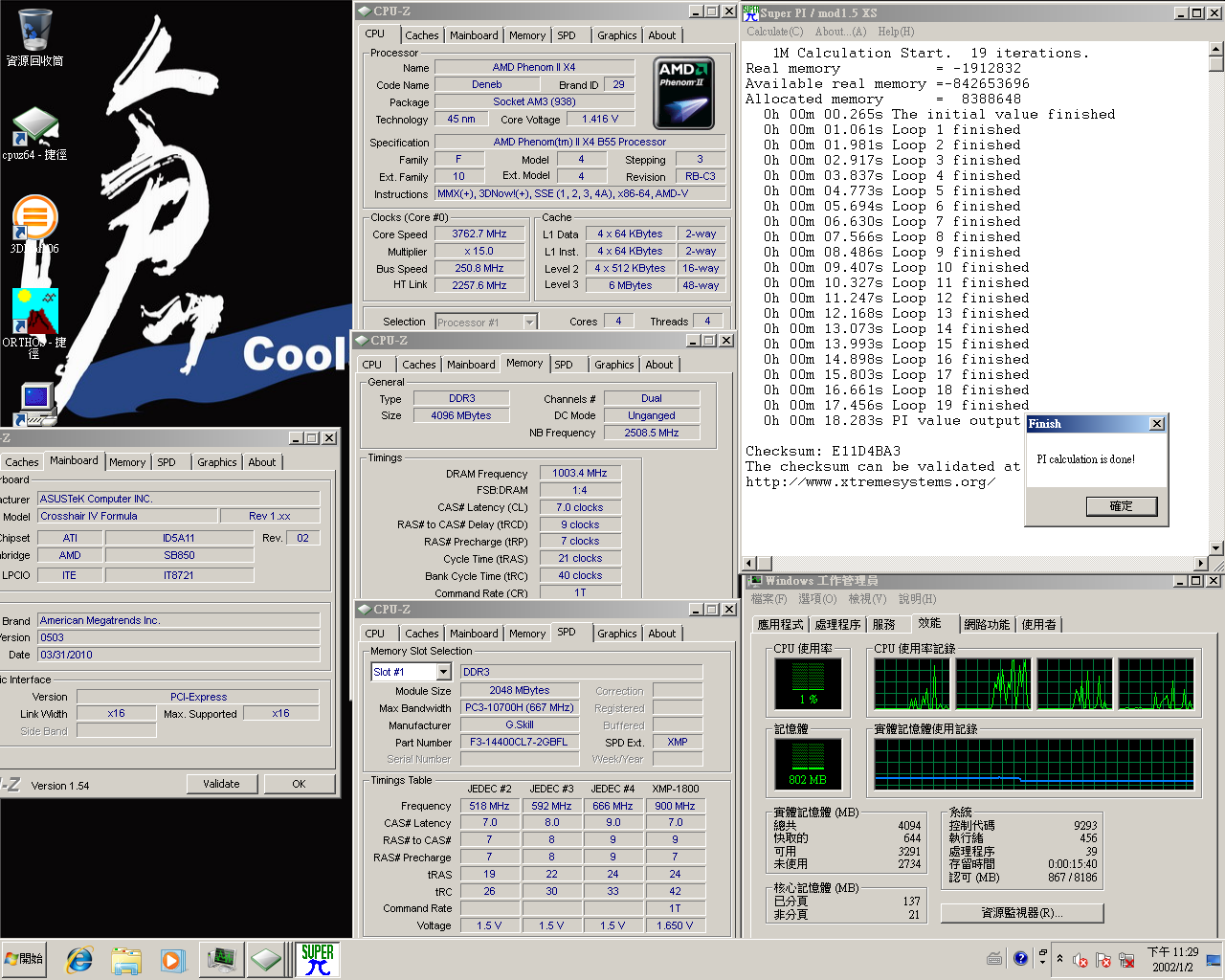Open the Start button on the taskbar
Screen dimensions: 1225x980
[25, 959]
